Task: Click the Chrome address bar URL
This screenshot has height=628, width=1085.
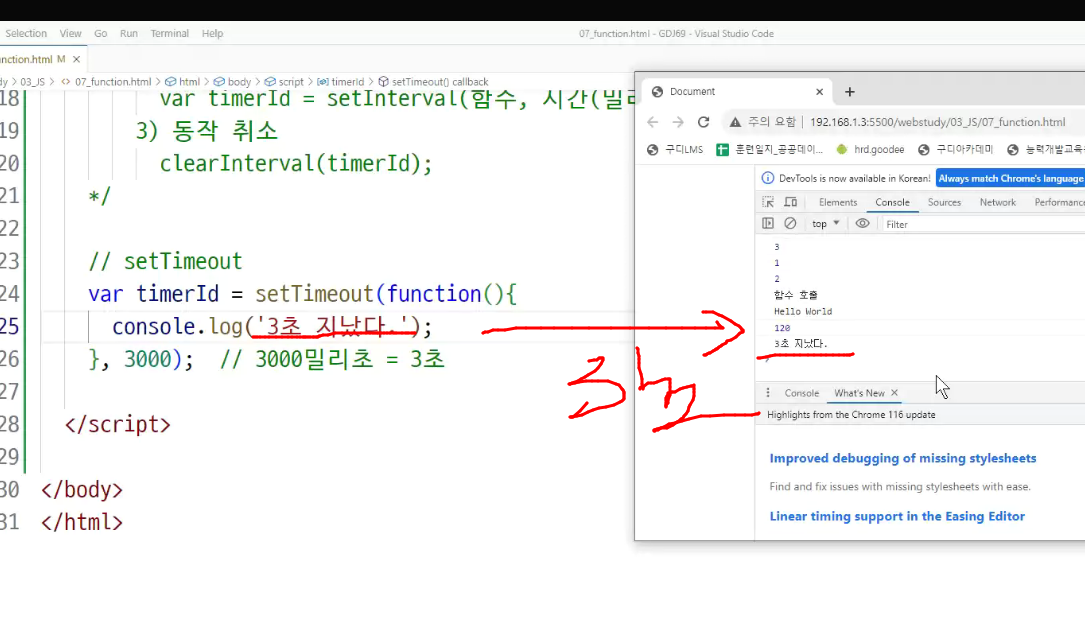Action: pyautogui.click(x=938, y=122)
